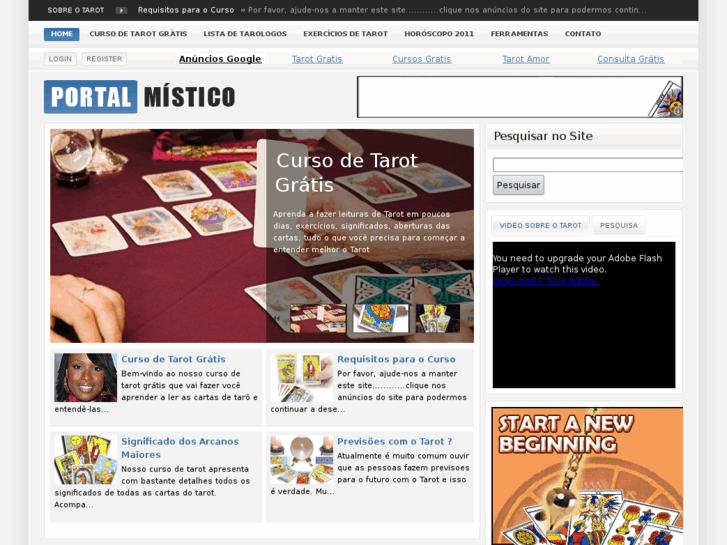Screen dimensions: 727x545
Task: Click crystal ball Previsões thumbnail
Action: (302, 460)
